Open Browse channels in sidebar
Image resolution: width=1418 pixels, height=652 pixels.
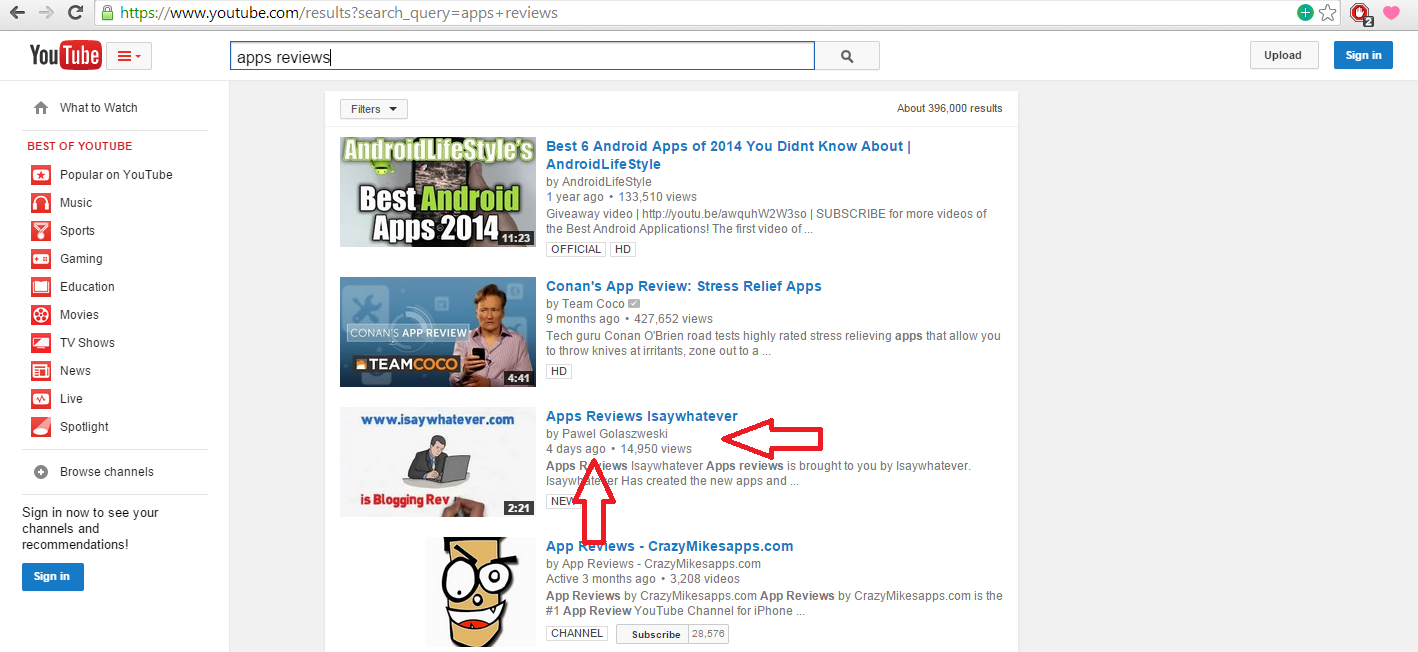pyautogui.click(x=106, y=472)
